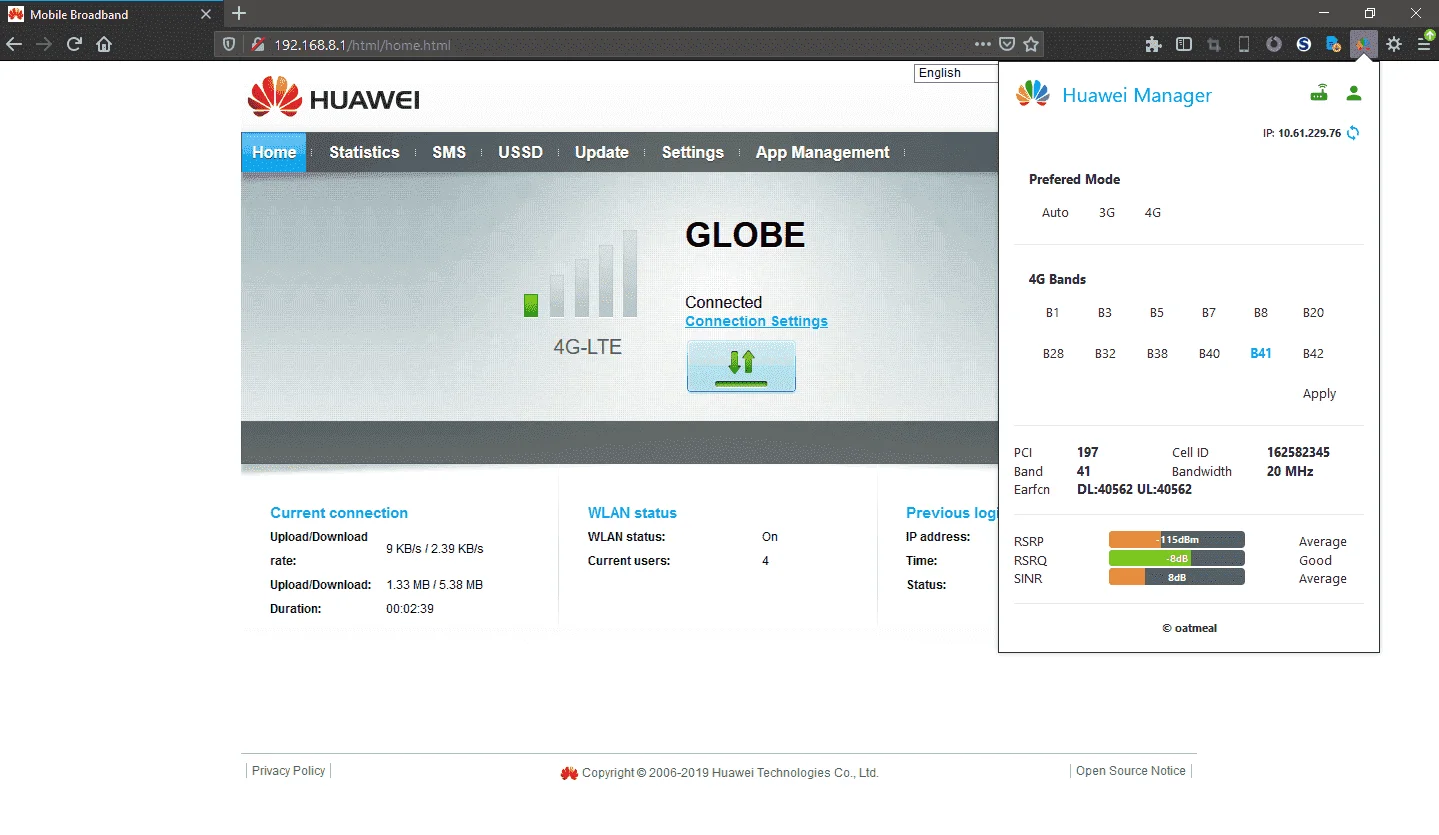Image resolution: width=1439 pixels, height=835 pixels.
Task: Toggle responsive mobile view icon
Action: [1244, 44]
